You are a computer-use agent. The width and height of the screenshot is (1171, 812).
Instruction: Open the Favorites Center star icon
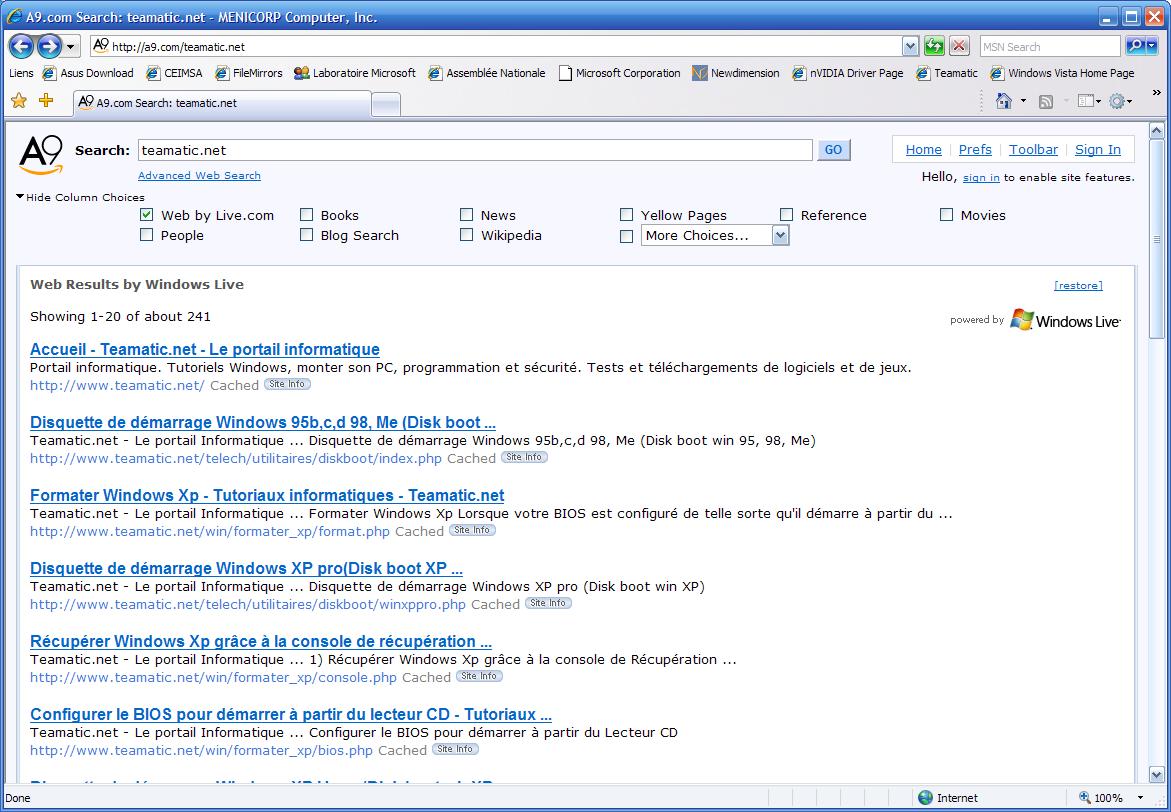pos(19,101)
